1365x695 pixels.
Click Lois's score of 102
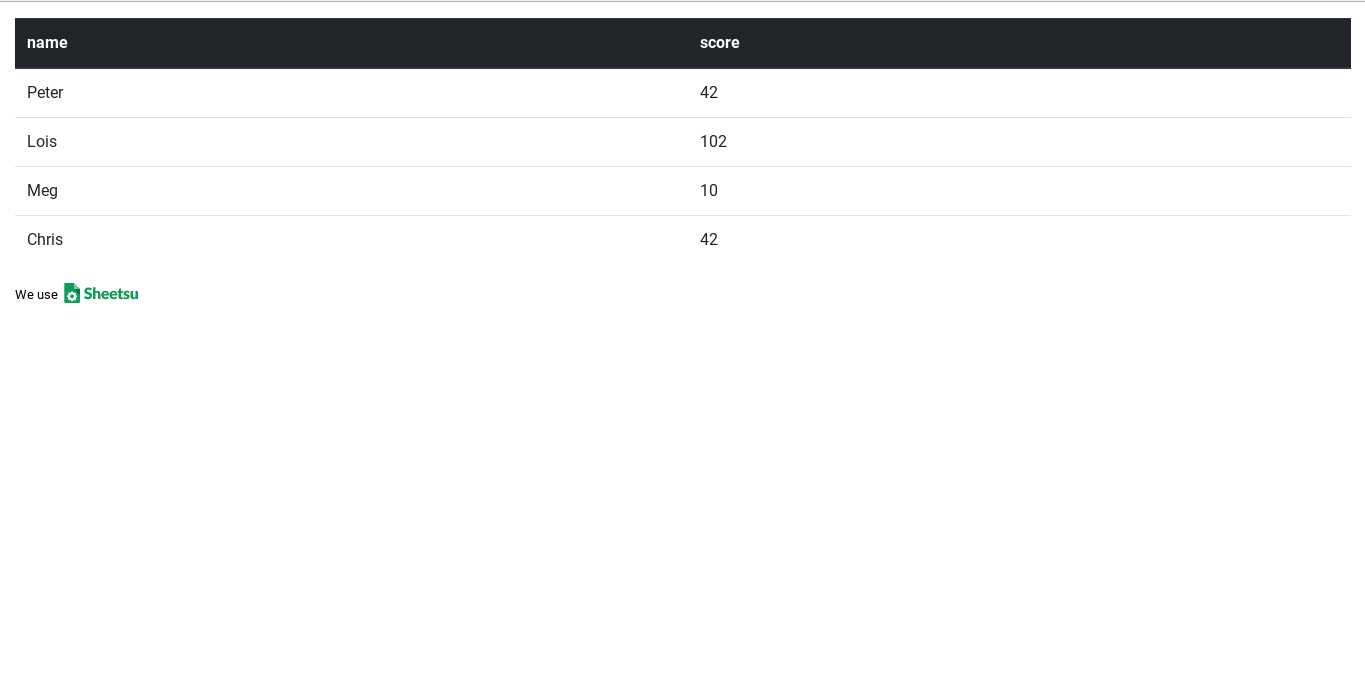pyautogui.click(x=713, y=142)
